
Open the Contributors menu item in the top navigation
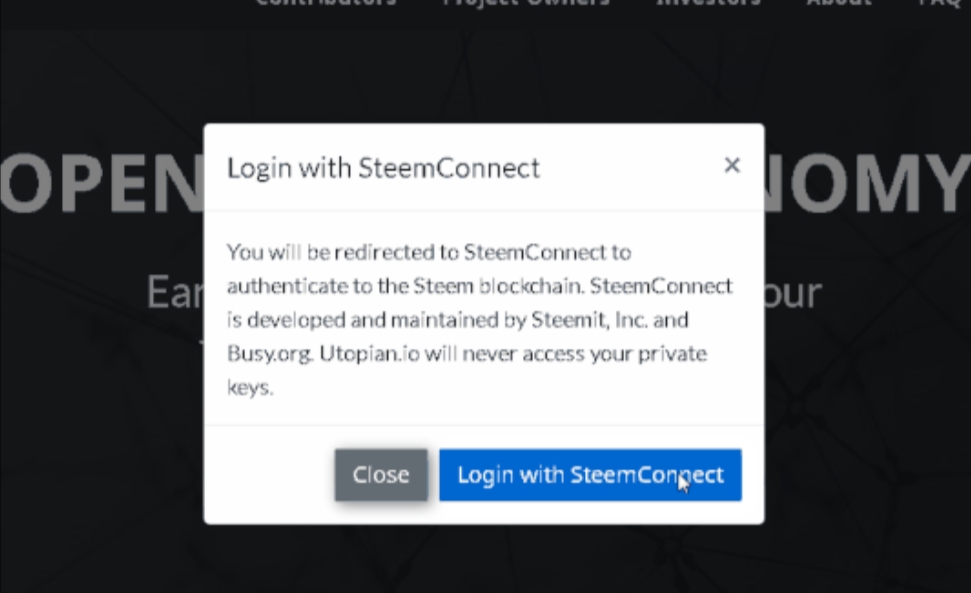326,3
